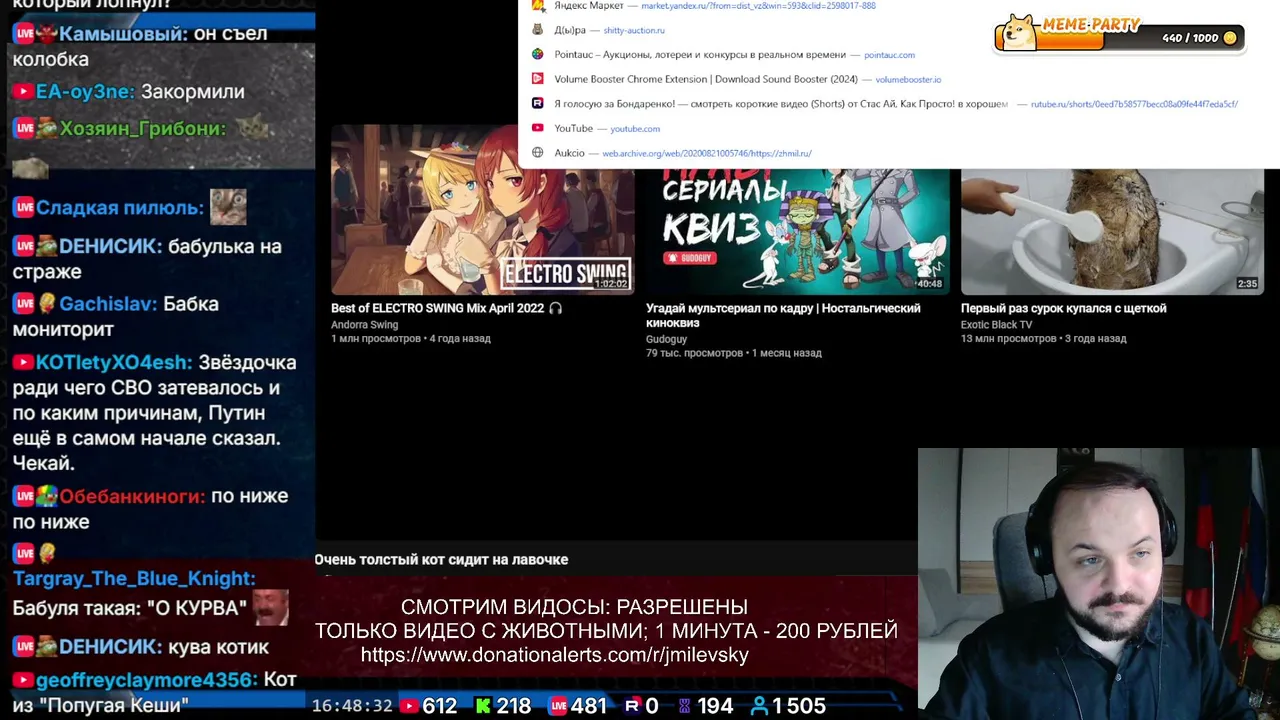Select the Д(ы)ра shitty-auction.ru suggestion

click(x=898, y=30)
